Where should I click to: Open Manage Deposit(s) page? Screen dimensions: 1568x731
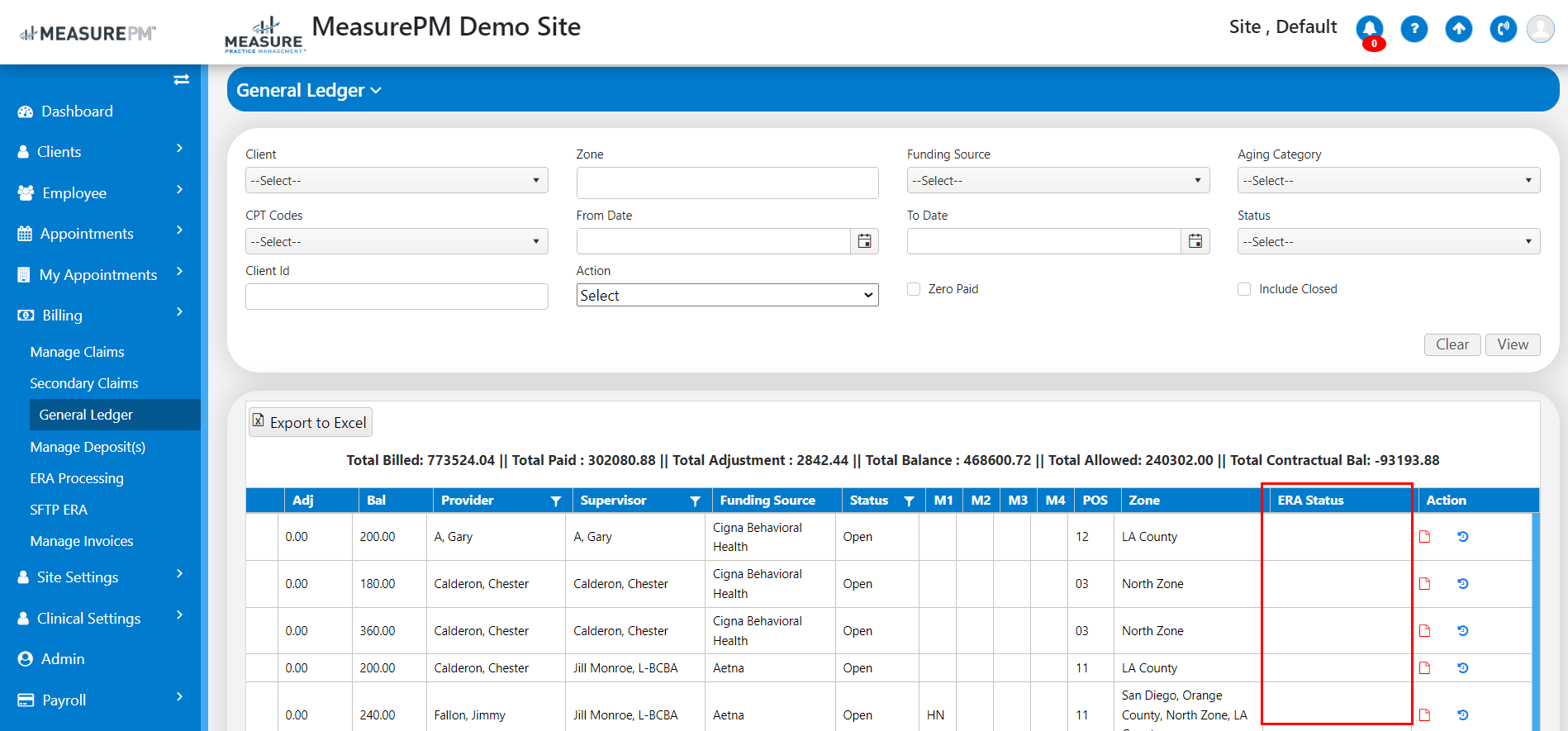(x=88, y=447)
